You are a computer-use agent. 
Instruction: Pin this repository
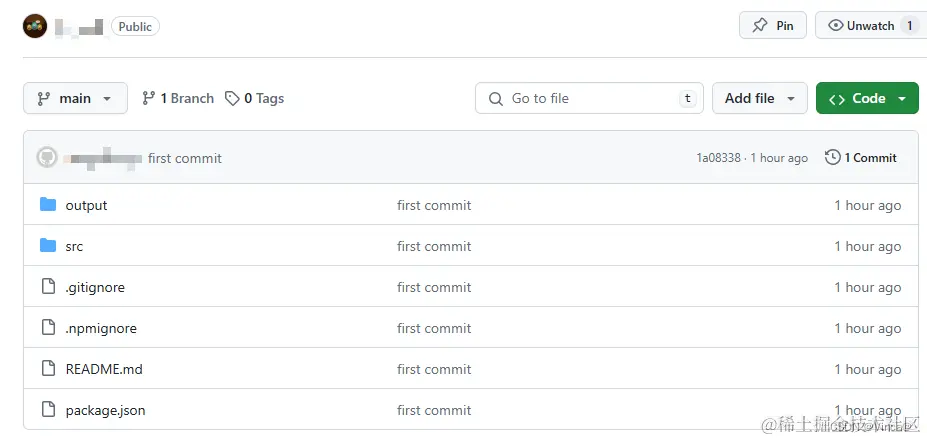[773, 26]
